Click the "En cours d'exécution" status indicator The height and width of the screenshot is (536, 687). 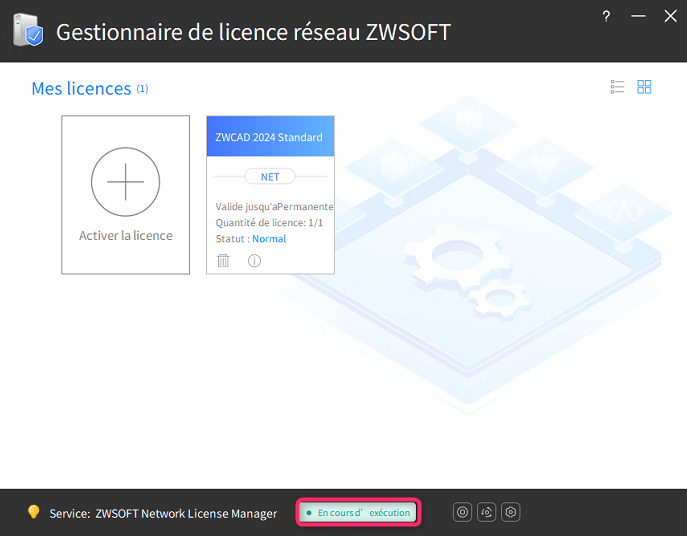pyautogui.click(x=359, y=513)
